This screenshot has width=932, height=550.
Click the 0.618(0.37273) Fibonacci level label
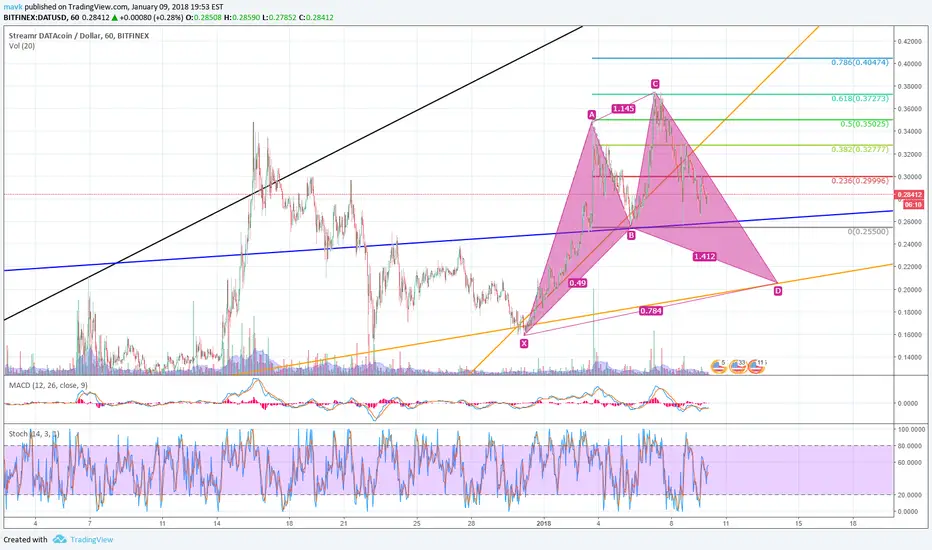(x=859, y=99)
